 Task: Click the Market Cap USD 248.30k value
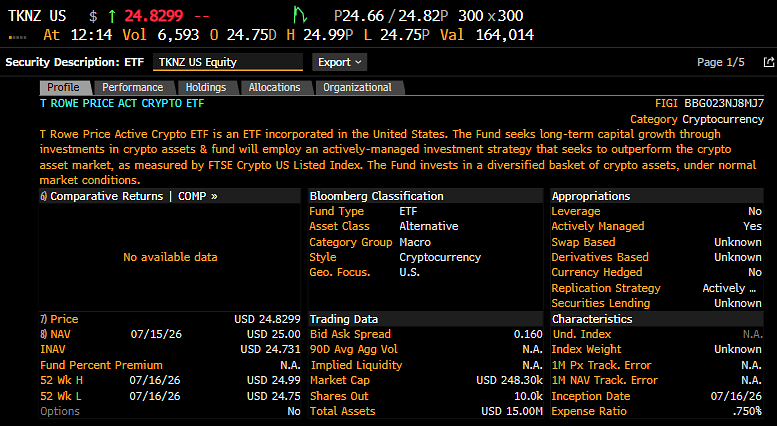point(509,380)
